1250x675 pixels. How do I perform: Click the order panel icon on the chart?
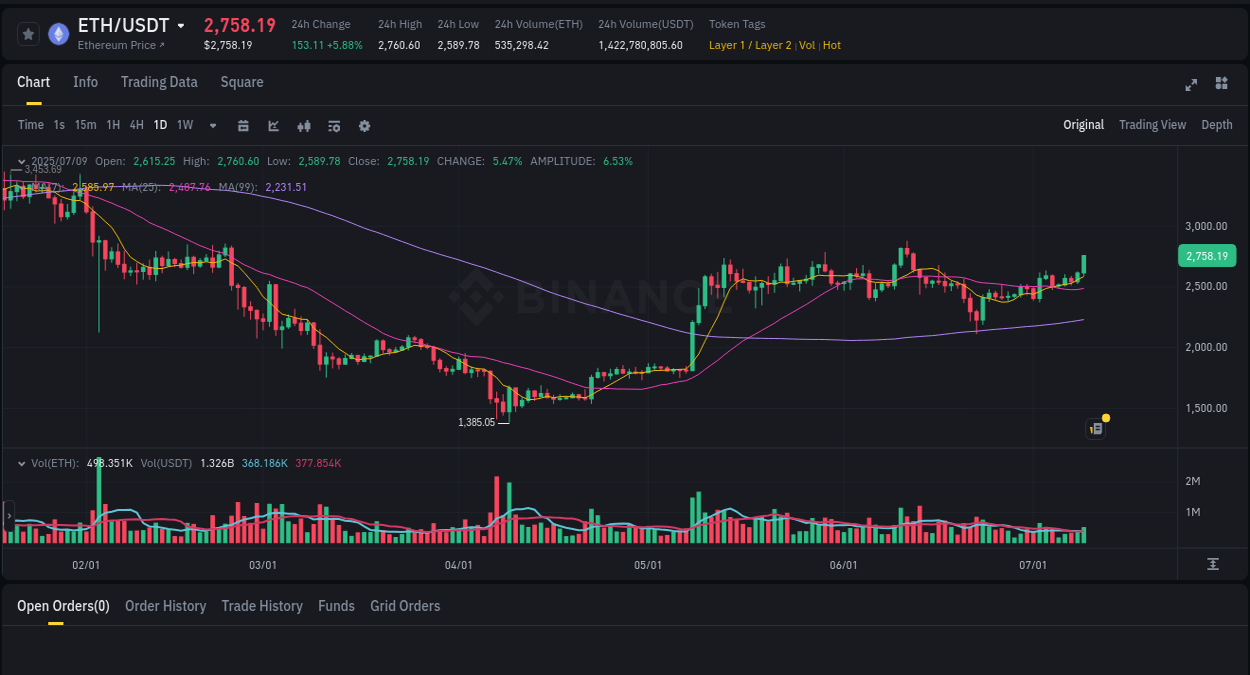point(1095,428)
